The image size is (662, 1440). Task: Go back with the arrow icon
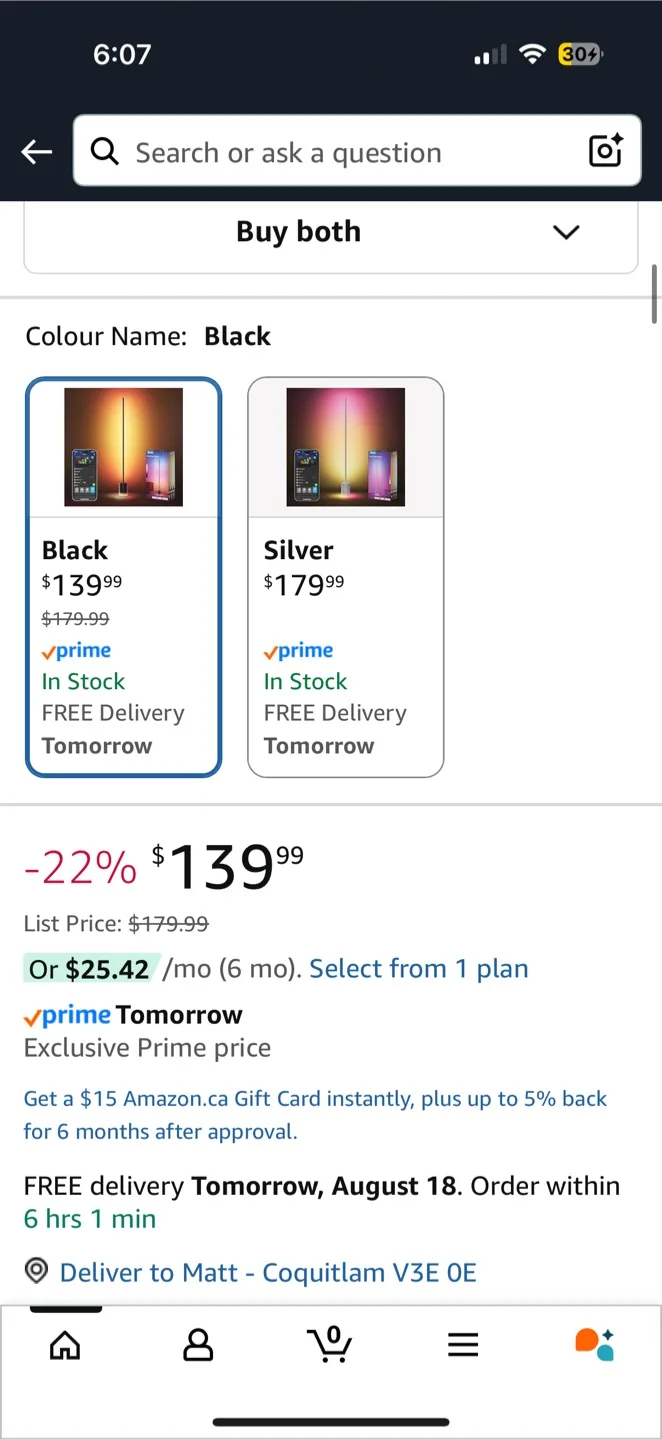(x=36, y=151)
